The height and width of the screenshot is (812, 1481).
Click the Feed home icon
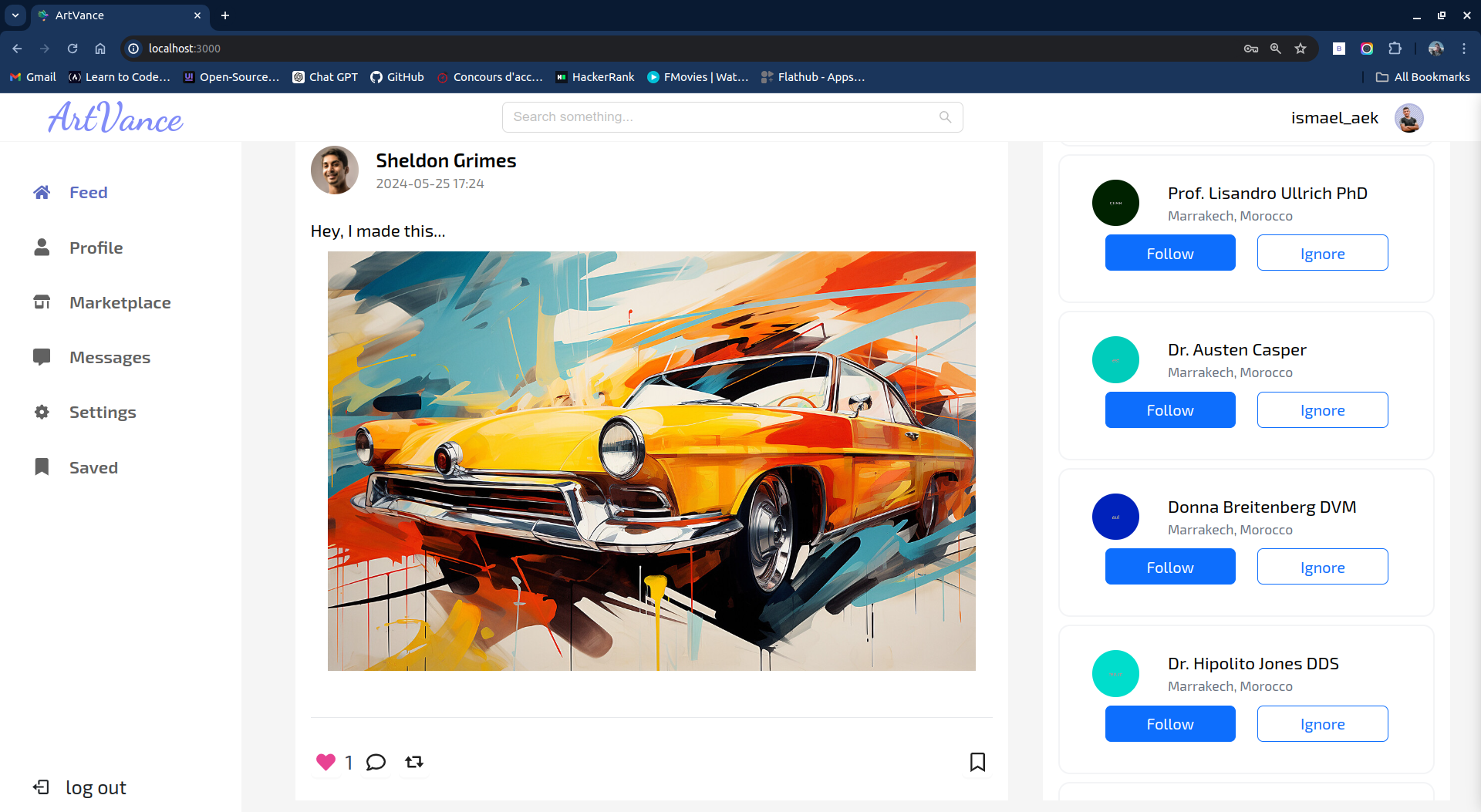click(42, 192)
